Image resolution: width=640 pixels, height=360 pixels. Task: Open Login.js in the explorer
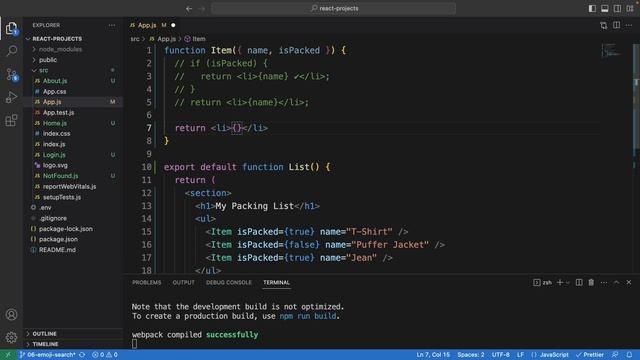[54, 155]
